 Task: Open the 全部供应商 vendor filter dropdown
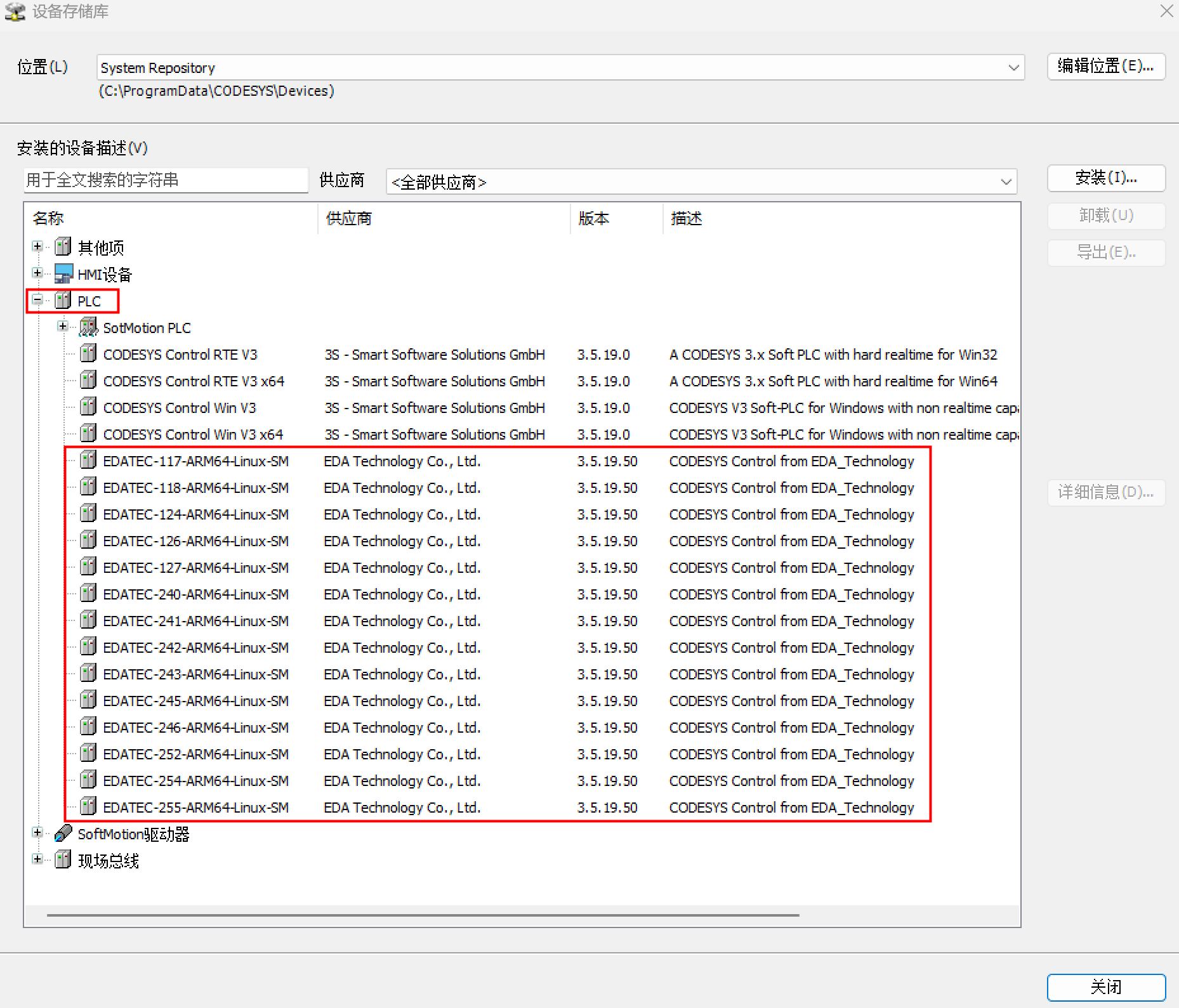pos(1006,182)
